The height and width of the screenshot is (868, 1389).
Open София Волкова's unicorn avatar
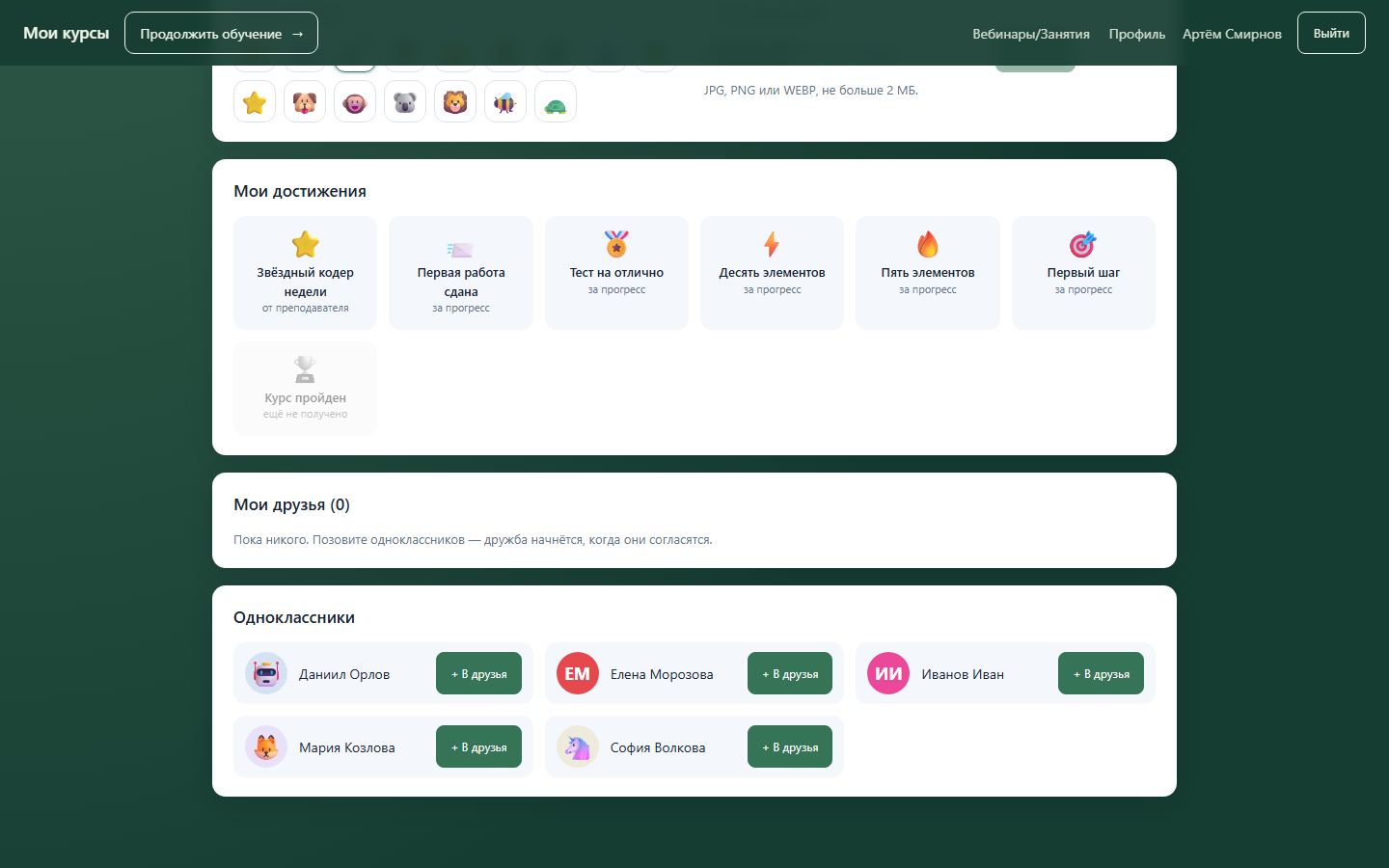pyautogui.click(x=578, y=746)
